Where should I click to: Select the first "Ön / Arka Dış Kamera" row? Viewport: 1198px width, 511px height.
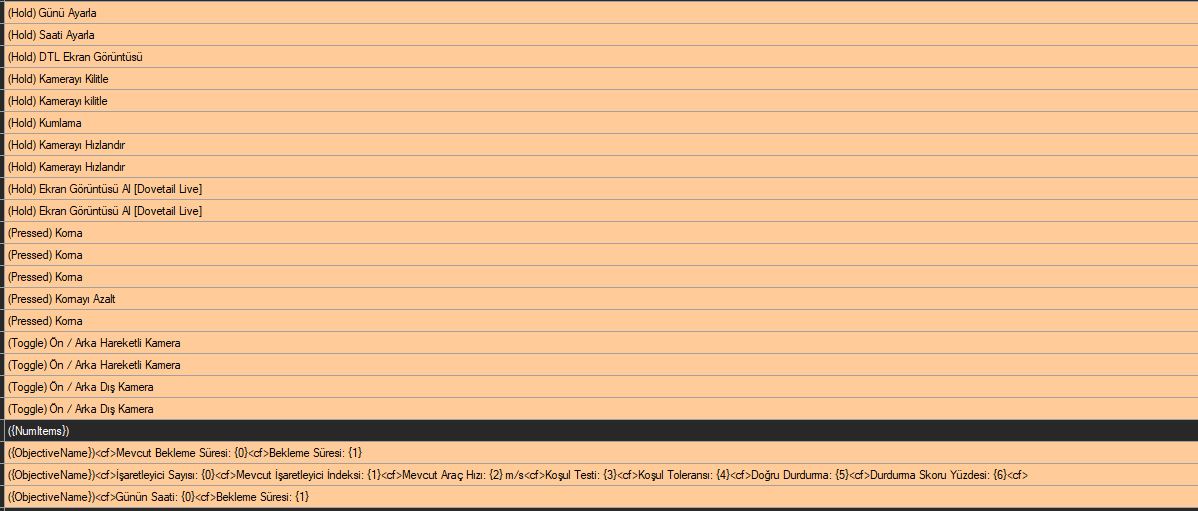pyautogui.click(x=81, y=387)
